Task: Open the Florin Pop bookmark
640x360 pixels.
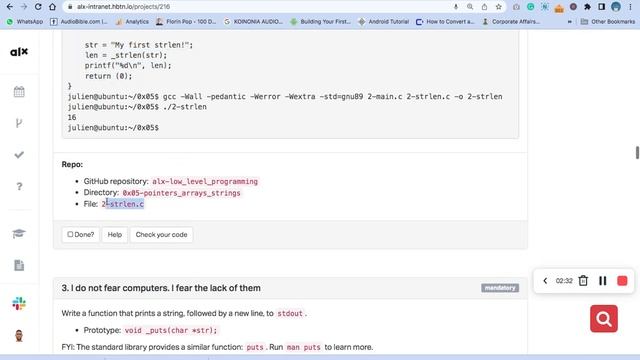Action: [x=186, y=22]
